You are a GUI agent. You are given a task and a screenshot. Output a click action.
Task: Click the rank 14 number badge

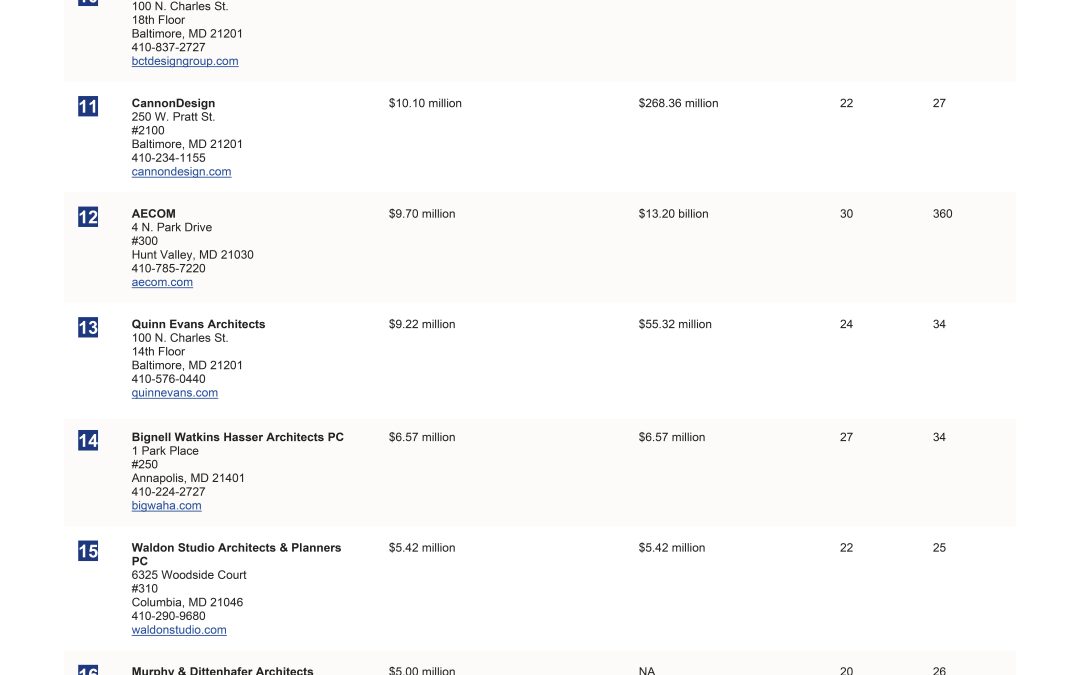coord(88,441)
